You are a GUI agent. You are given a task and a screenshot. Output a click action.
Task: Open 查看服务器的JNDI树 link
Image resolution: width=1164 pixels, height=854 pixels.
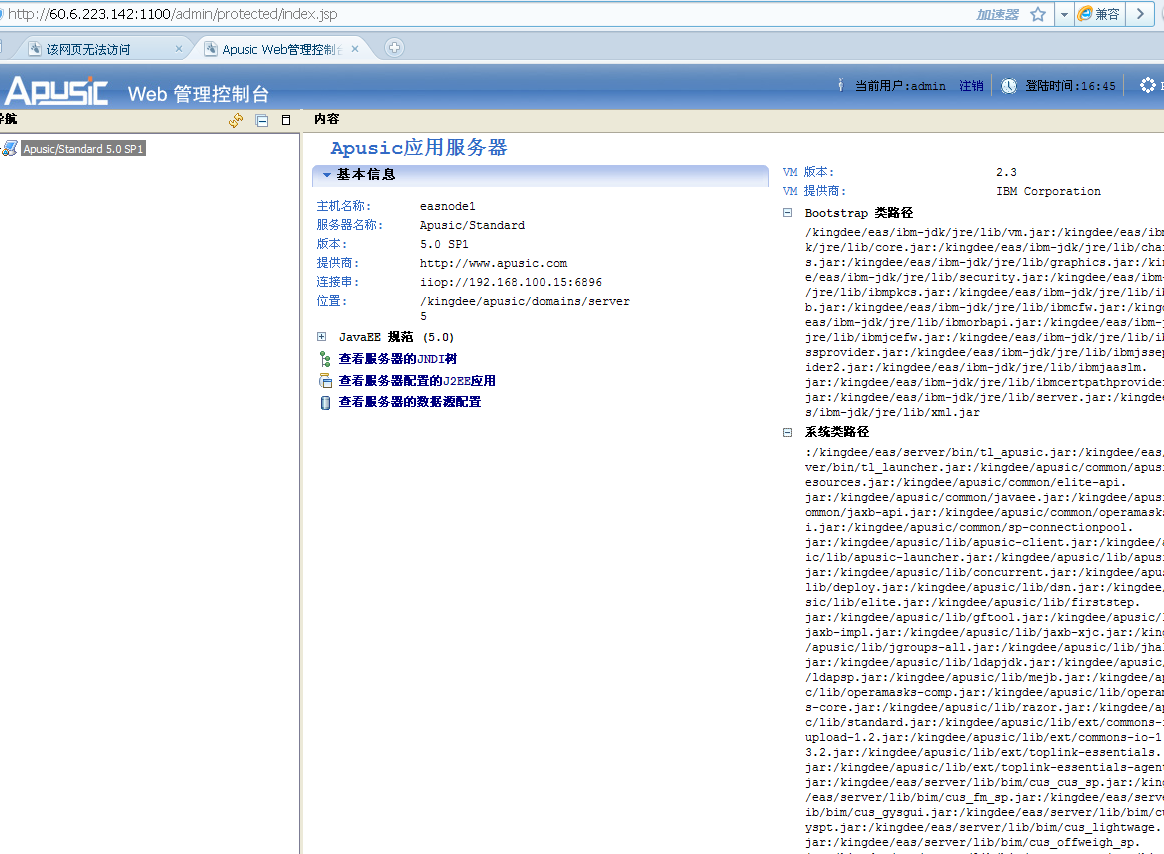pos(398,359)
